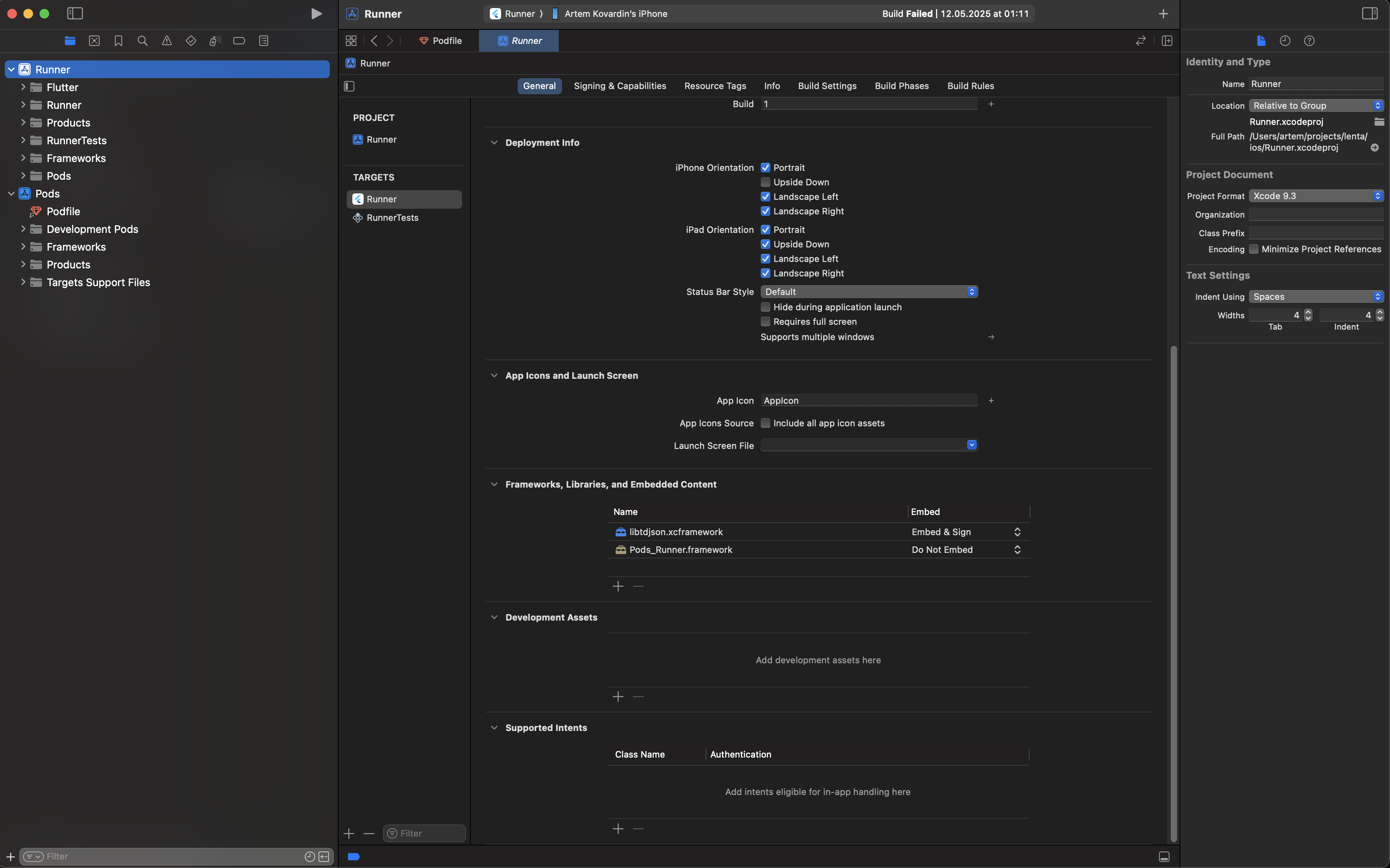
Task: Click the vertical scrollbar of the editor
Action: (x=1174, y=594)
